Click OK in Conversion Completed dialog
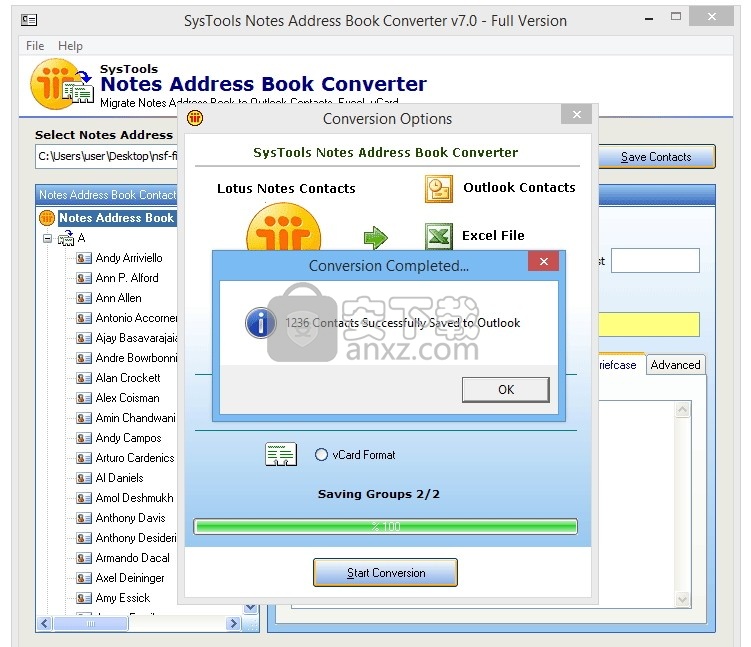Viewport: 751px width, 647px height. point(505,389)
